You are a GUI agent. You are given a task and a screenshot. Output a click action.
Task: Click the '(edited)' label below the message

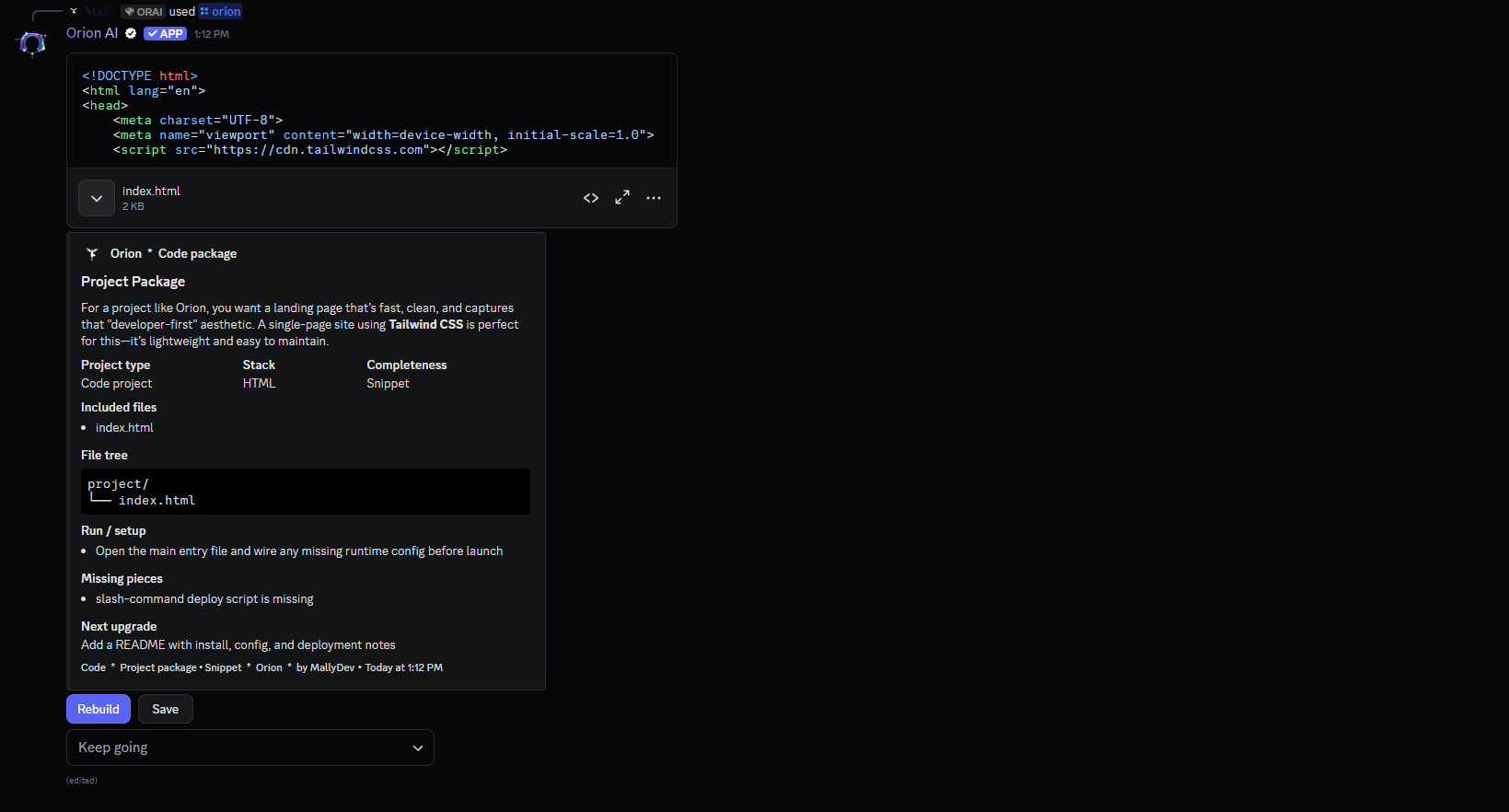pyautogui.click(x=82, y=781)
